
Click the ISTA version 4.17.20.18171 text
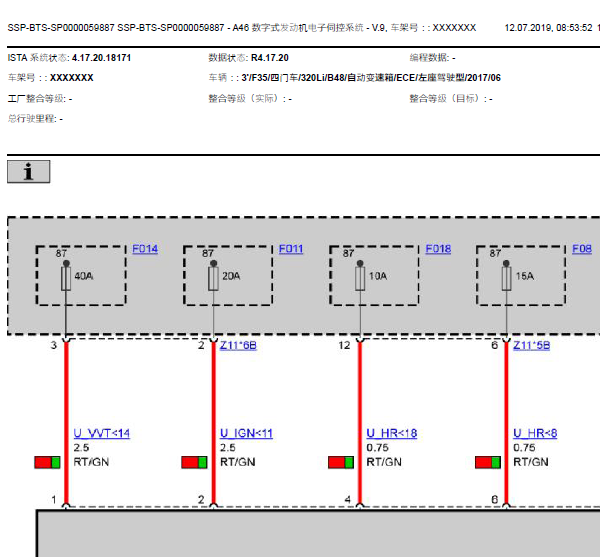tap(101, 58)
